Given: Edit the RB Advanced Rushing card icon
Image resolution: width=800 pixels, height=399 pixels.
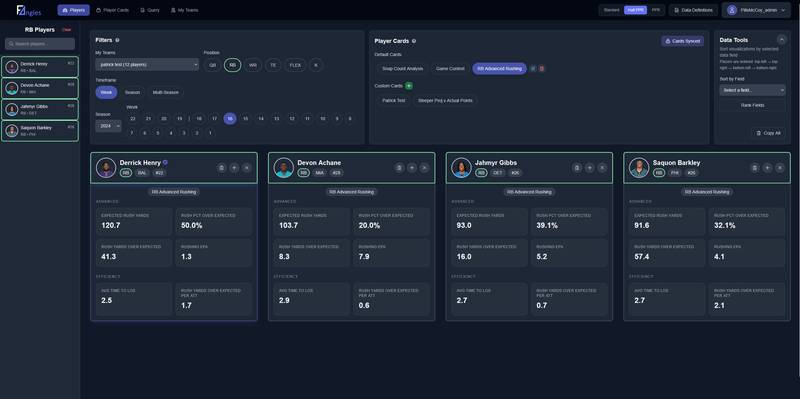Looking at the screenshot, I should [533, 68].
